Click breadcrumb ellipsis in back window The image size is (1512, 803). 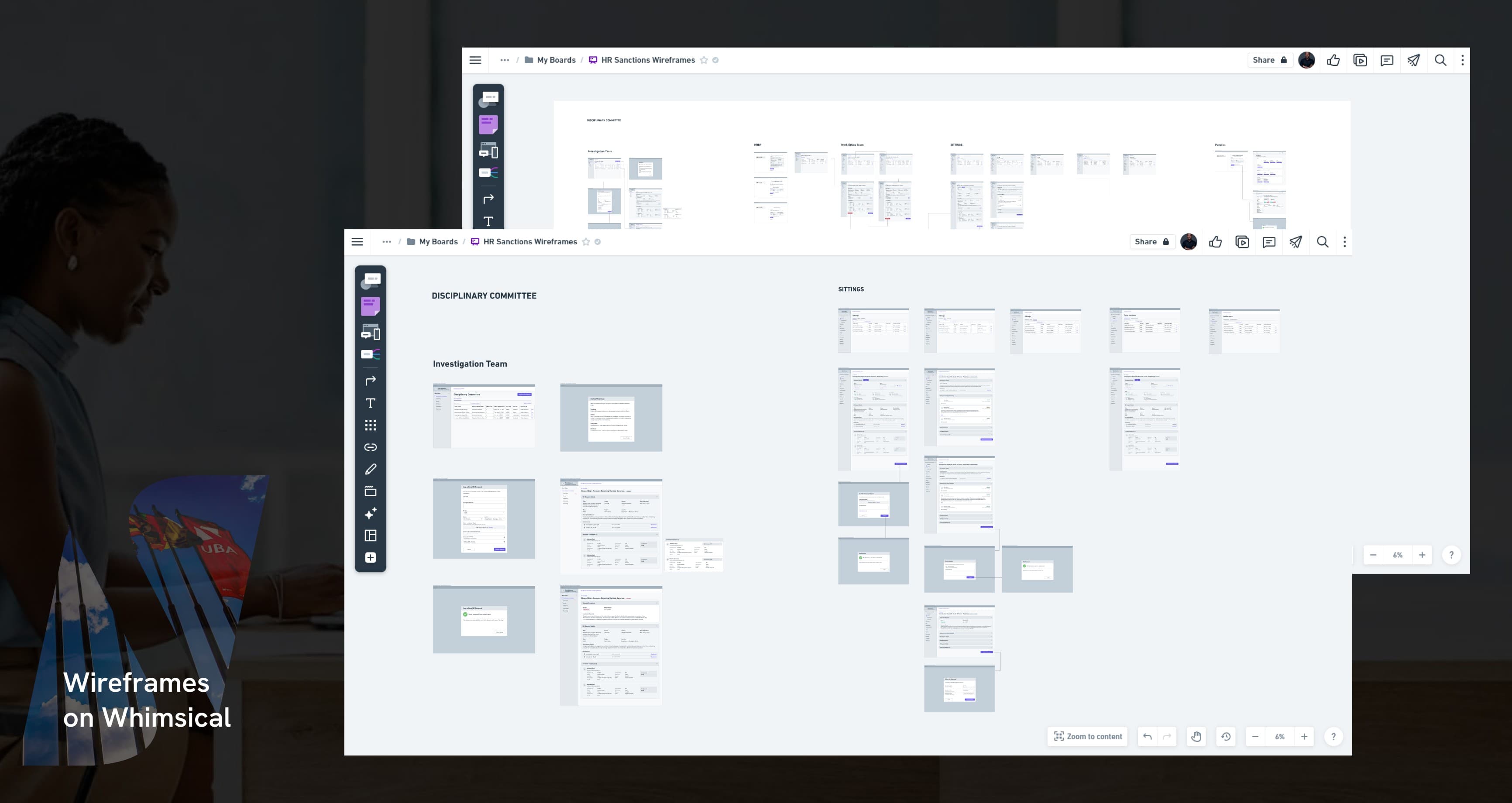[x=505, y=60]
